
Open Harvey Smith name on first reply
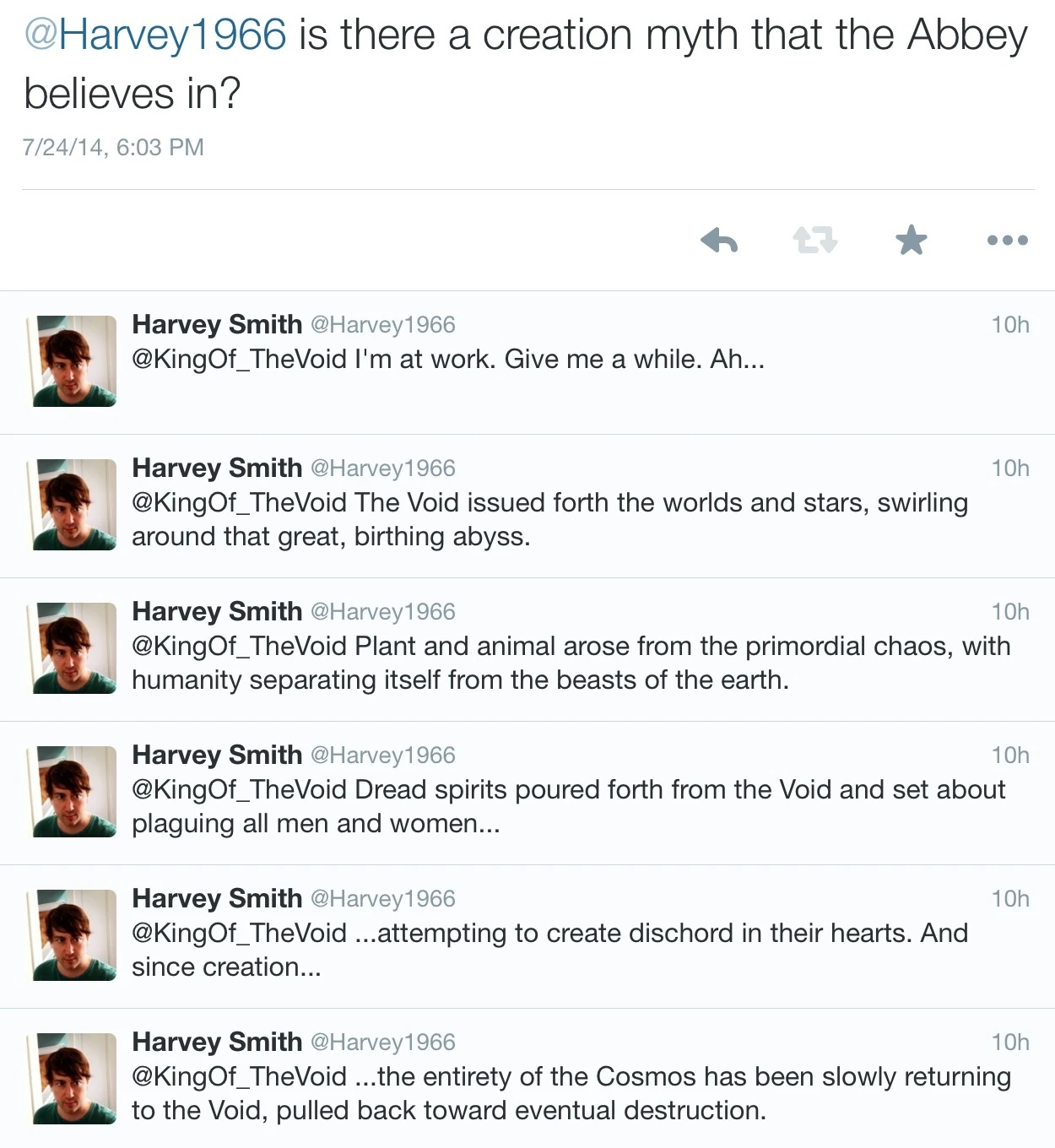point(217,325)
